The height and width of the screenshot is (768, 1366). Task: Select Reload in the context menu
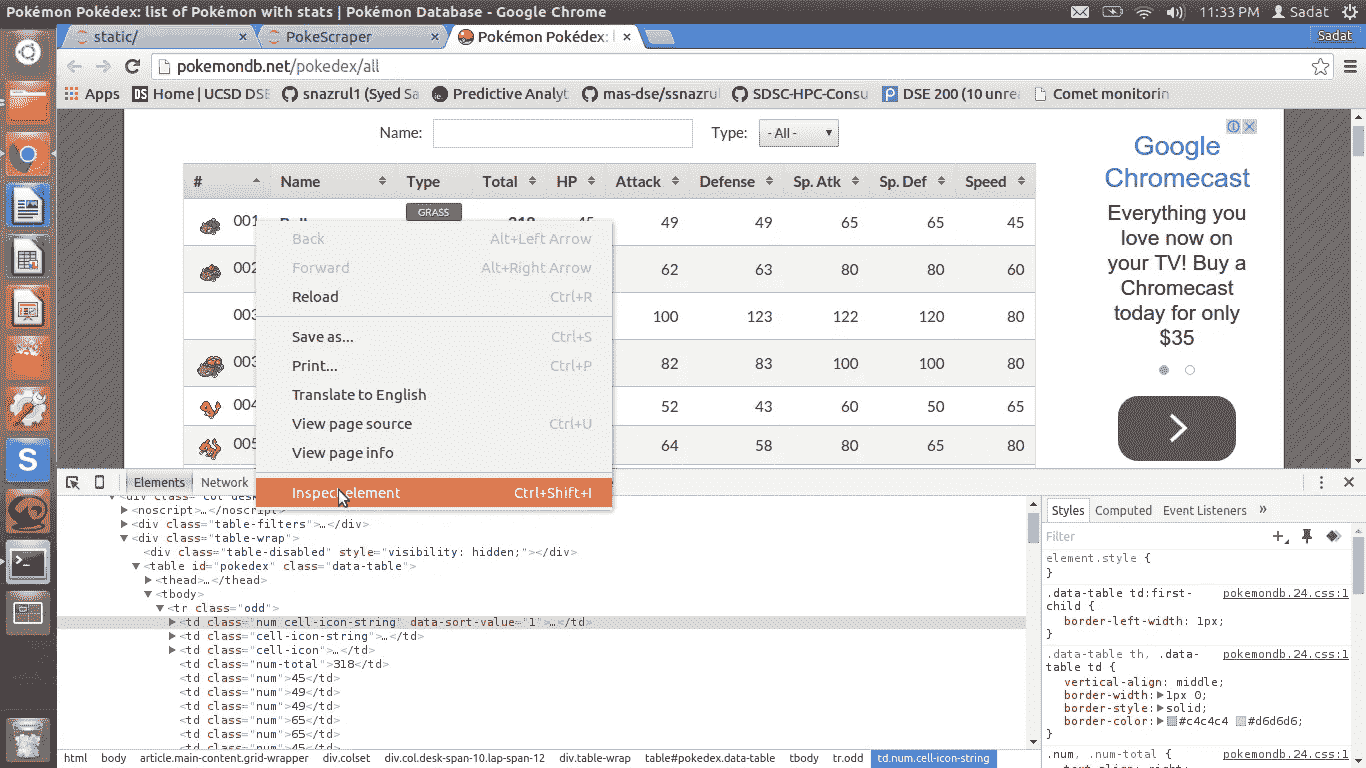pos(433,297)
